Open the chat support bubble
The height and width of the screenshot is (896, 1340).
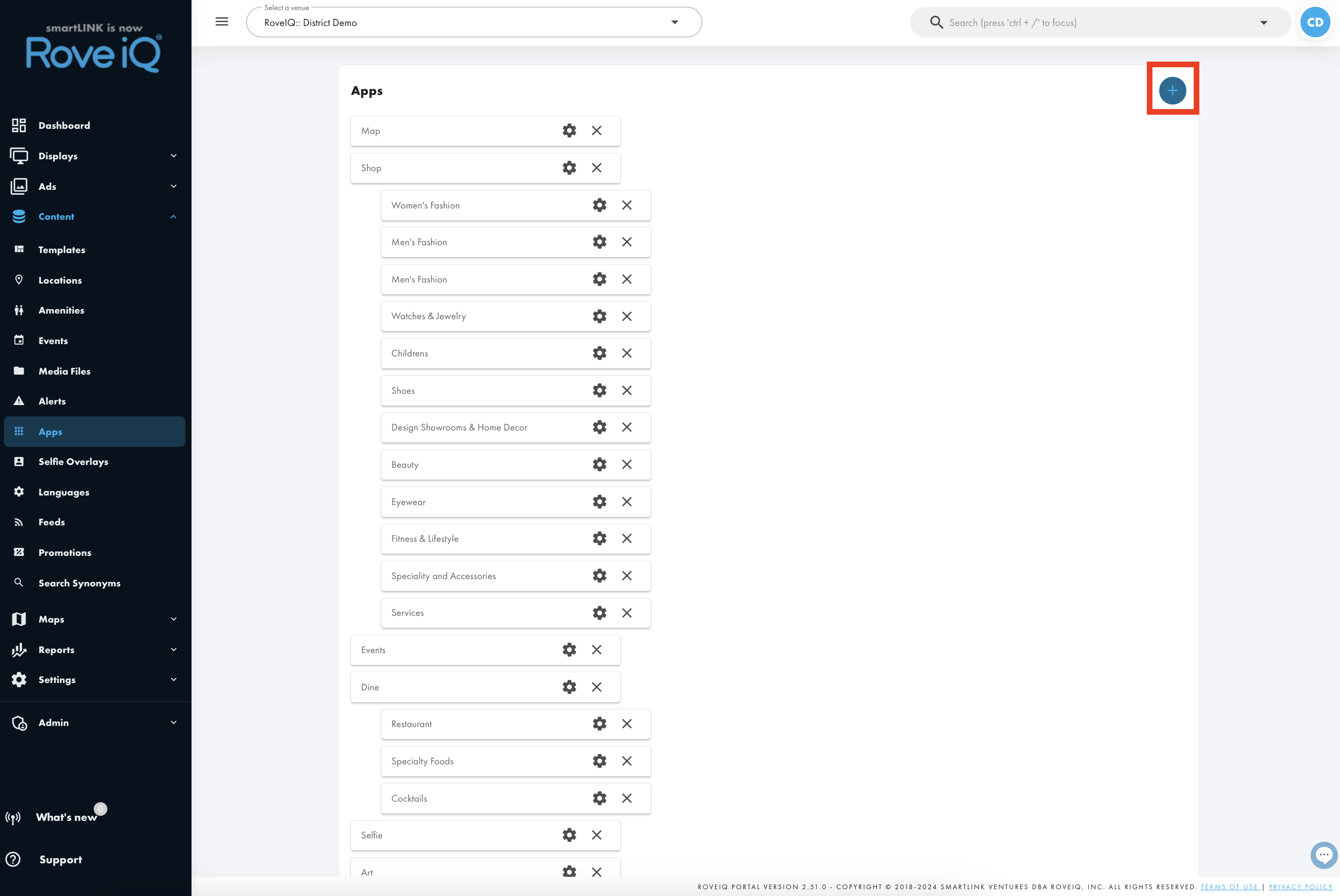point(1324,855)
